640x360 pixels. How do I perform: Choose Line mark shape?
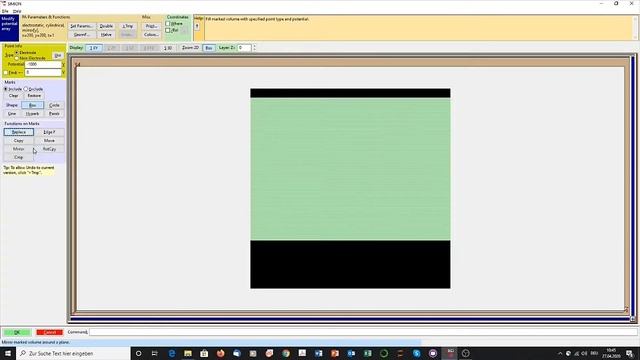click(x=12, y=114)
